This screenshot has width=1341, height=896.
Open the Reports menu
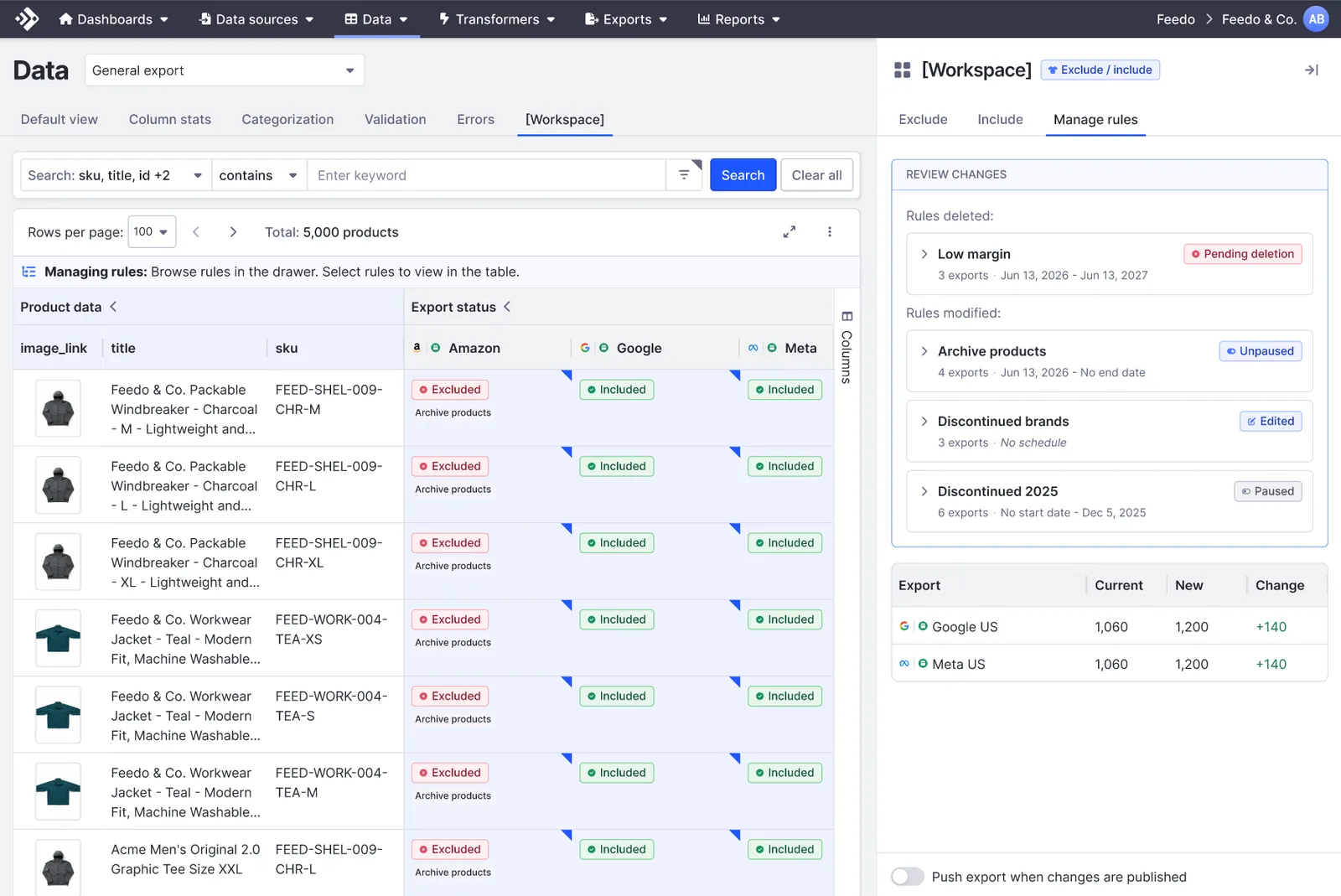coord(738,19)
